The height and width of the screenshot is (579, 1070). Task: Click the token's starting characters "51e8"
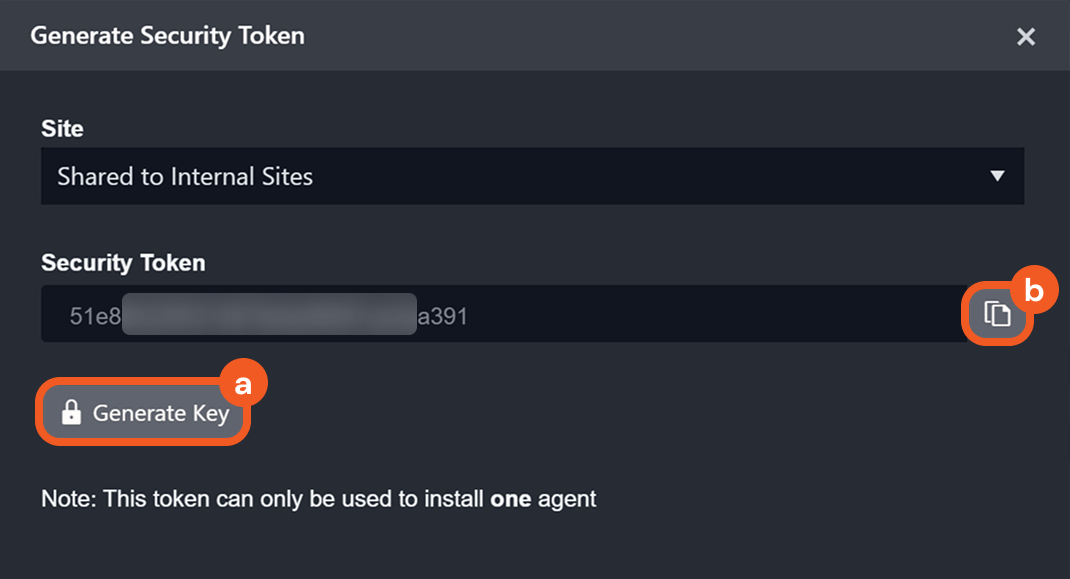pyautogui.click(x=95, y=317)
